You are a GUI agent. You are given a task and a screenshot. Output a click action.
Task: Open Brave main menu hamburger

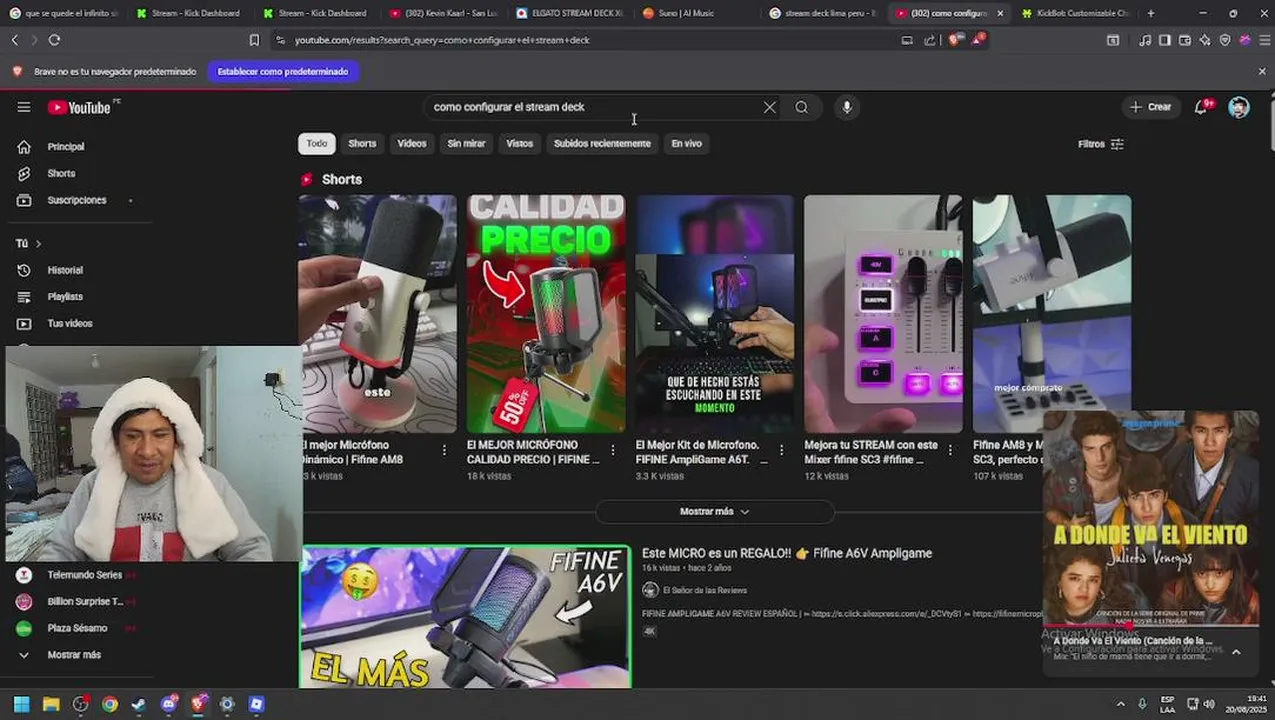tap(1263, 40)
